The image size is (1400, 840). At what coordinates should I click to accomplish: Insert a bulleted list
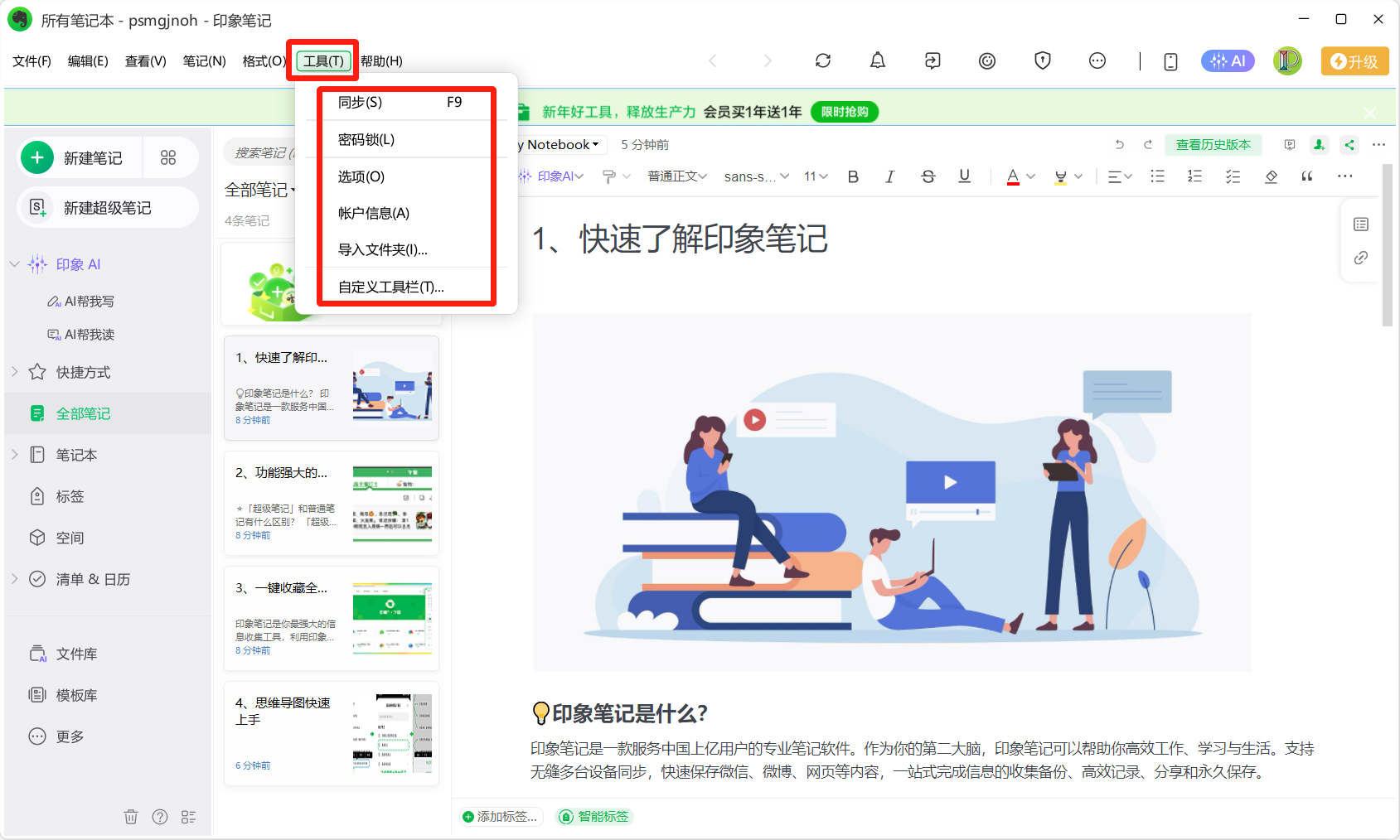(1157, 176)
